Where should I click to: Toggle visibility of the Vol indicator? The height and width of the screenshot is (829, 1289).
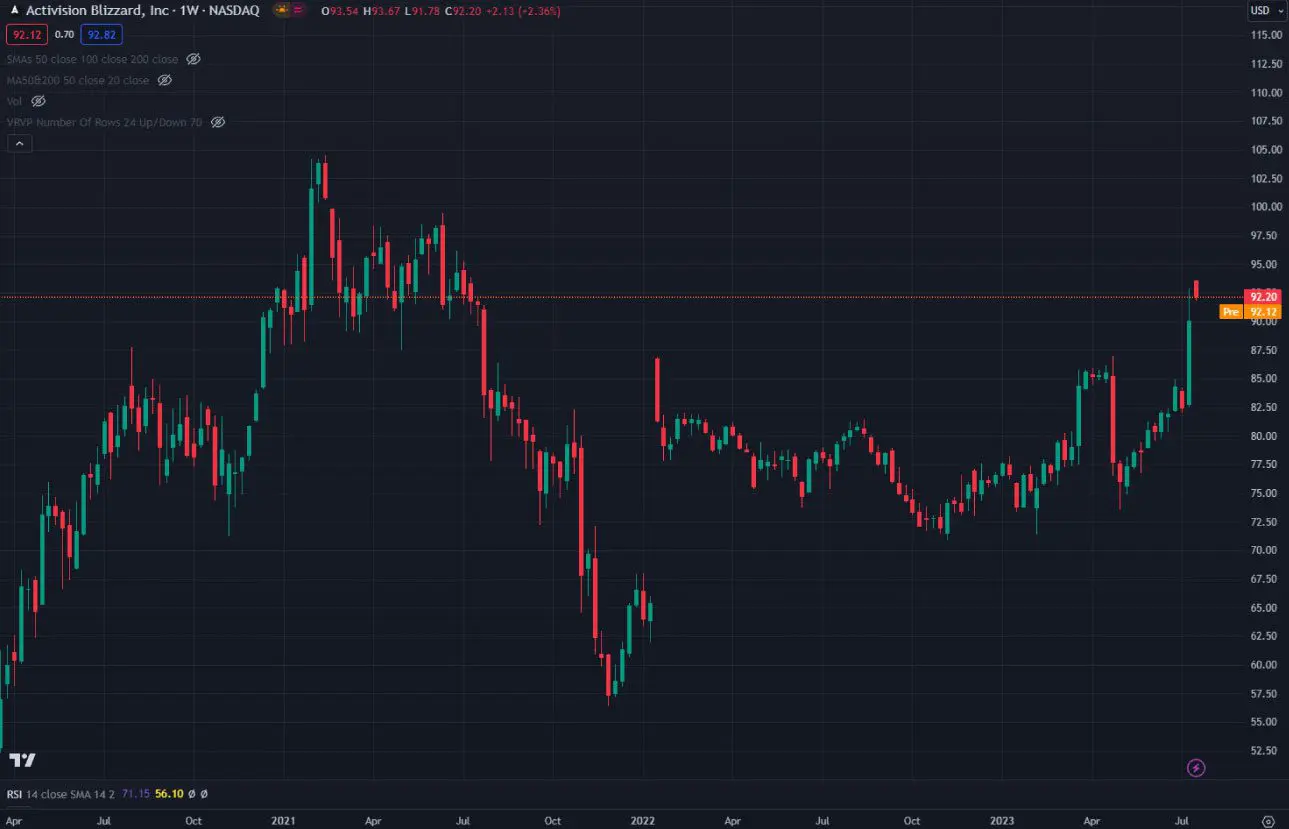38,101
